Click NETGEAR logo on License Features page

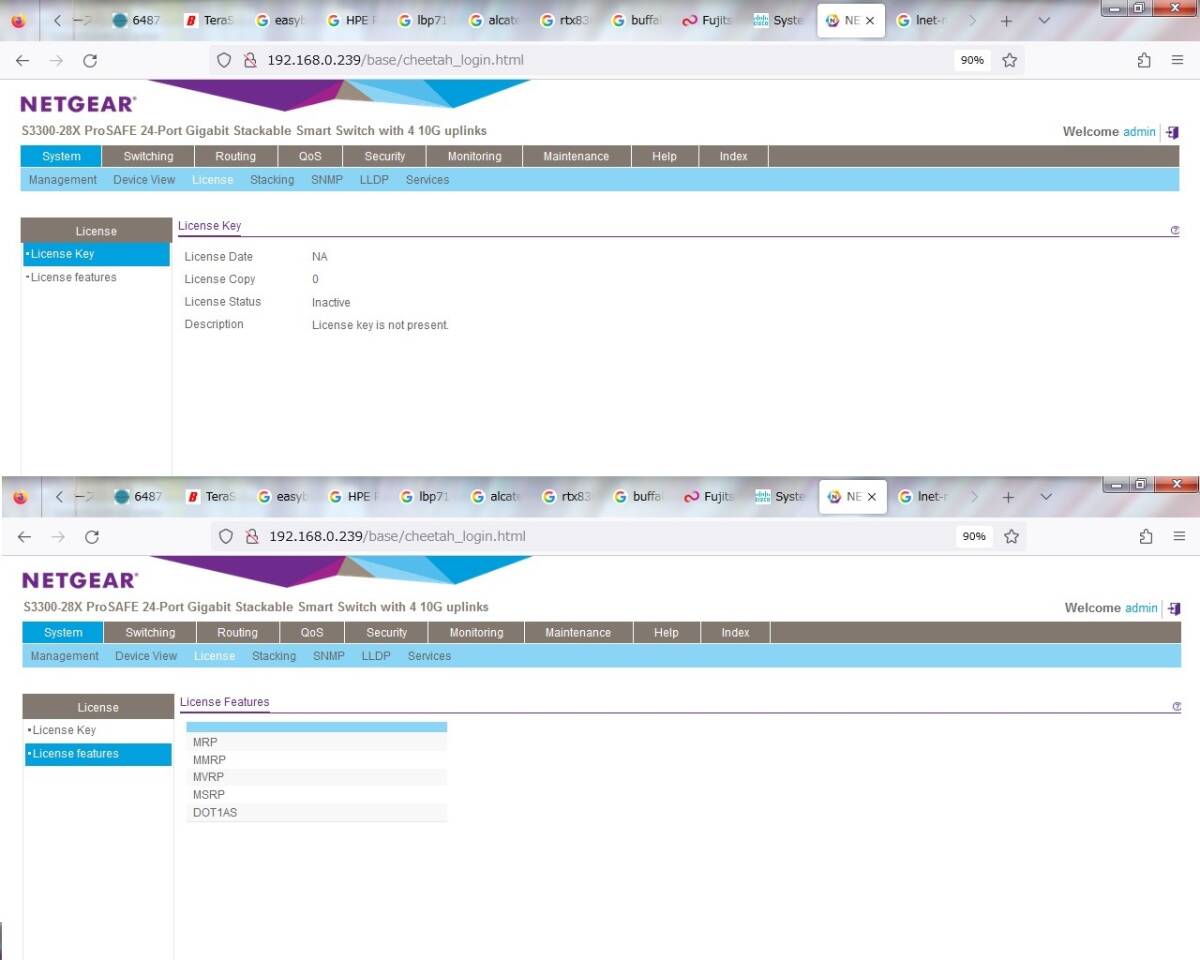pos(80,580)
